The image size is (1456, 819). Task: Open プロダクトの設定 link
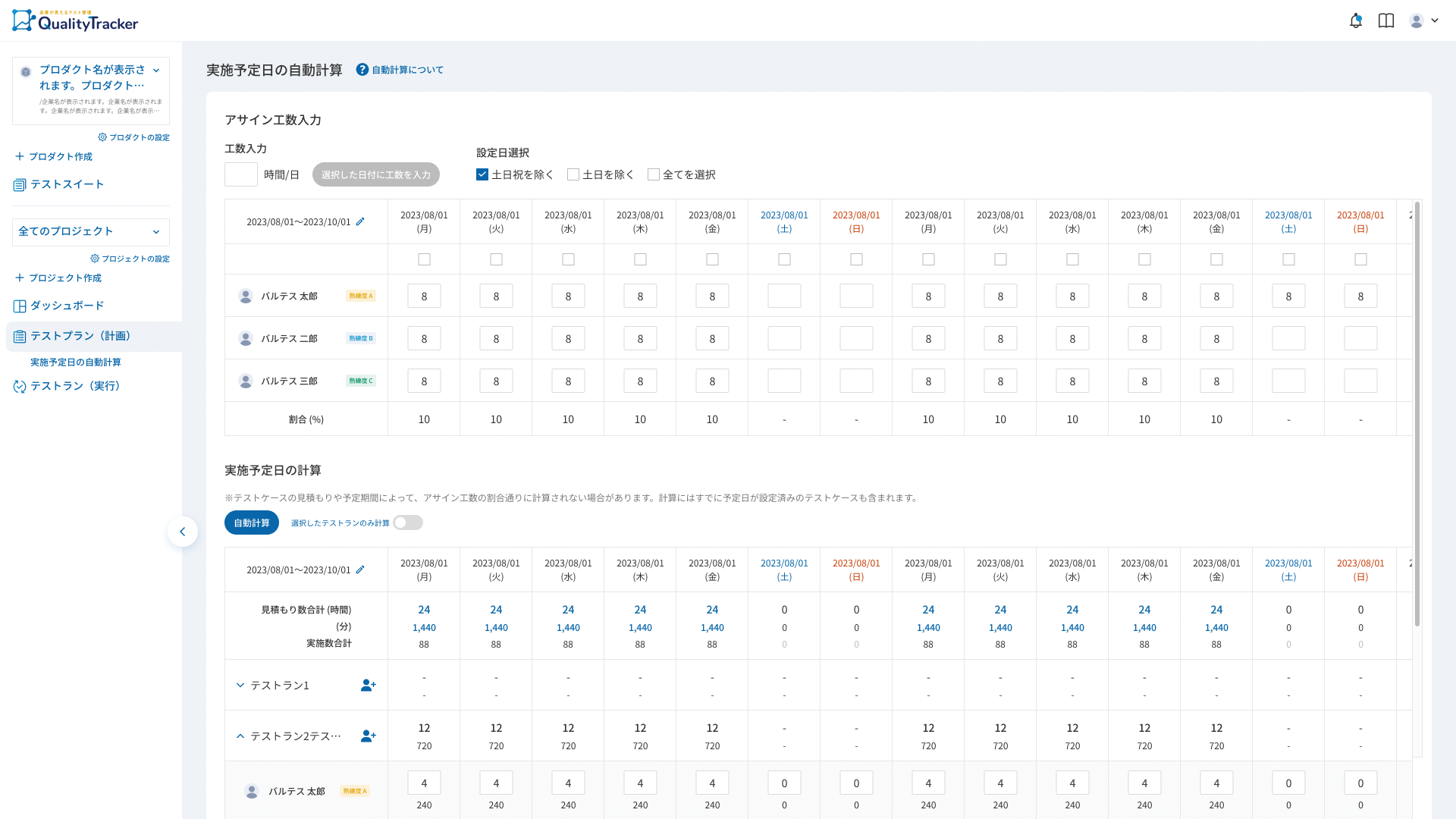(x=140, y=137)
